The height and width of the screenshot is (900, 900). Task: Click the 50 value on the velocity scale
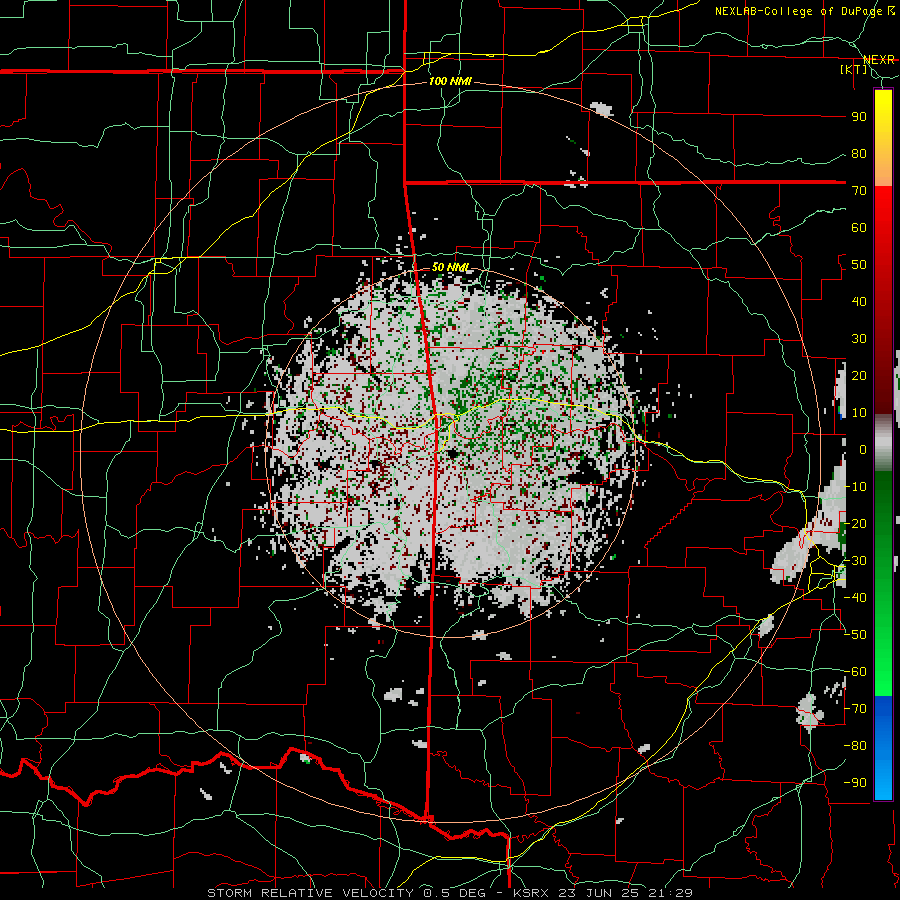[x=859, y=265]
